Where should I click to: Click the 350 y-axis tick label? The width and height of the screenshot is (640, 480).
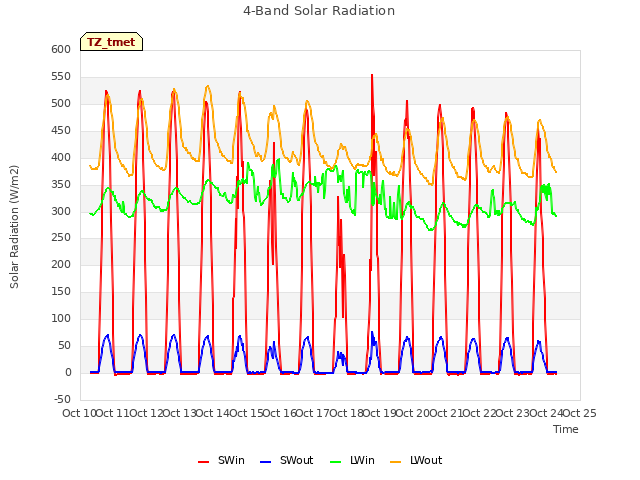pyautogui.click(x=61, y=184)
